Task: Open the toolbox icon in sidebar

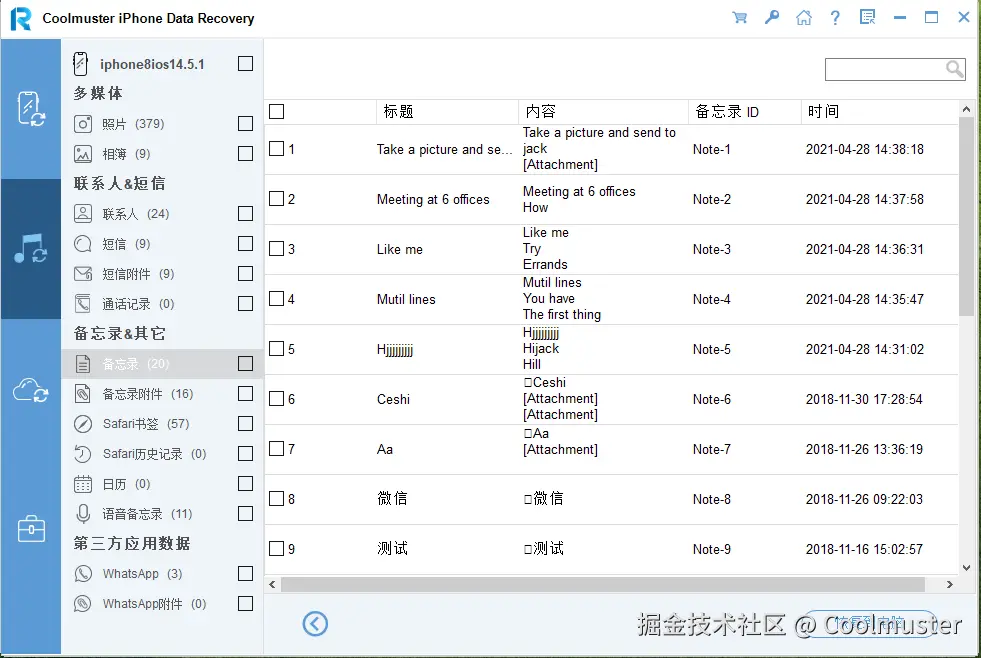Action: tap(30, 530)
